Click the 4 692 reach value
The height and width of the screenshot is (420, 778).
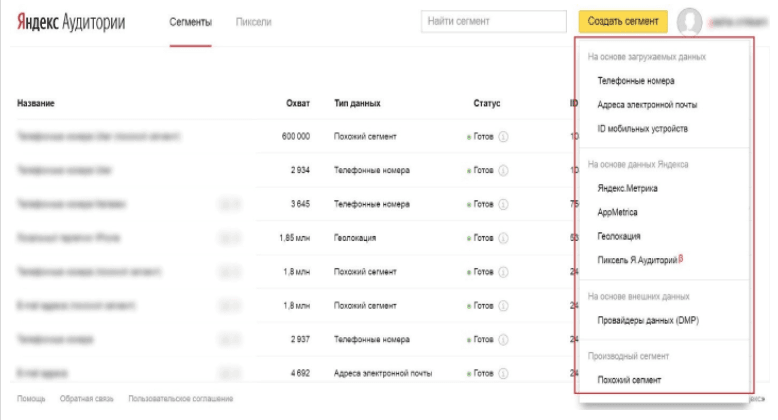coord(300,373)
